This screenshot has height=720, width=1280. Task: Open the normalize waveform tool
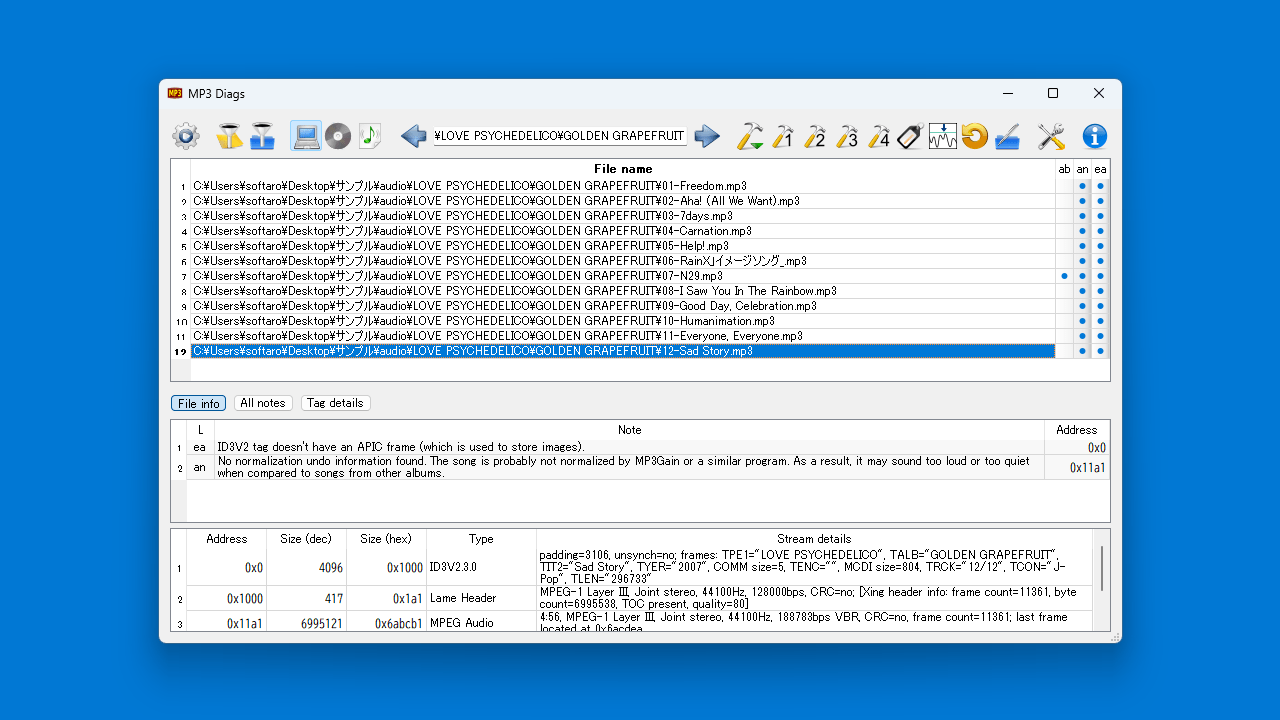tap(942, 136)
